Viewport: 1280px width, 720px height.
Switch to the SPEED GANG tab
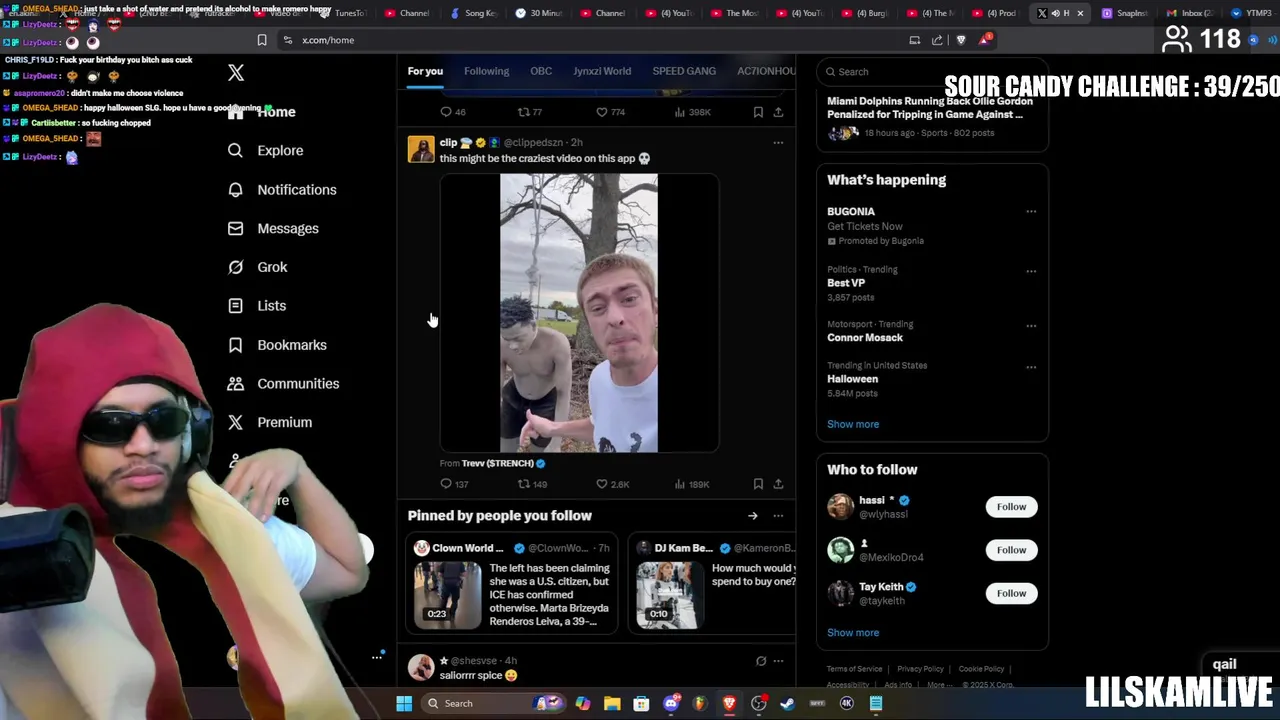click(684, 71)
